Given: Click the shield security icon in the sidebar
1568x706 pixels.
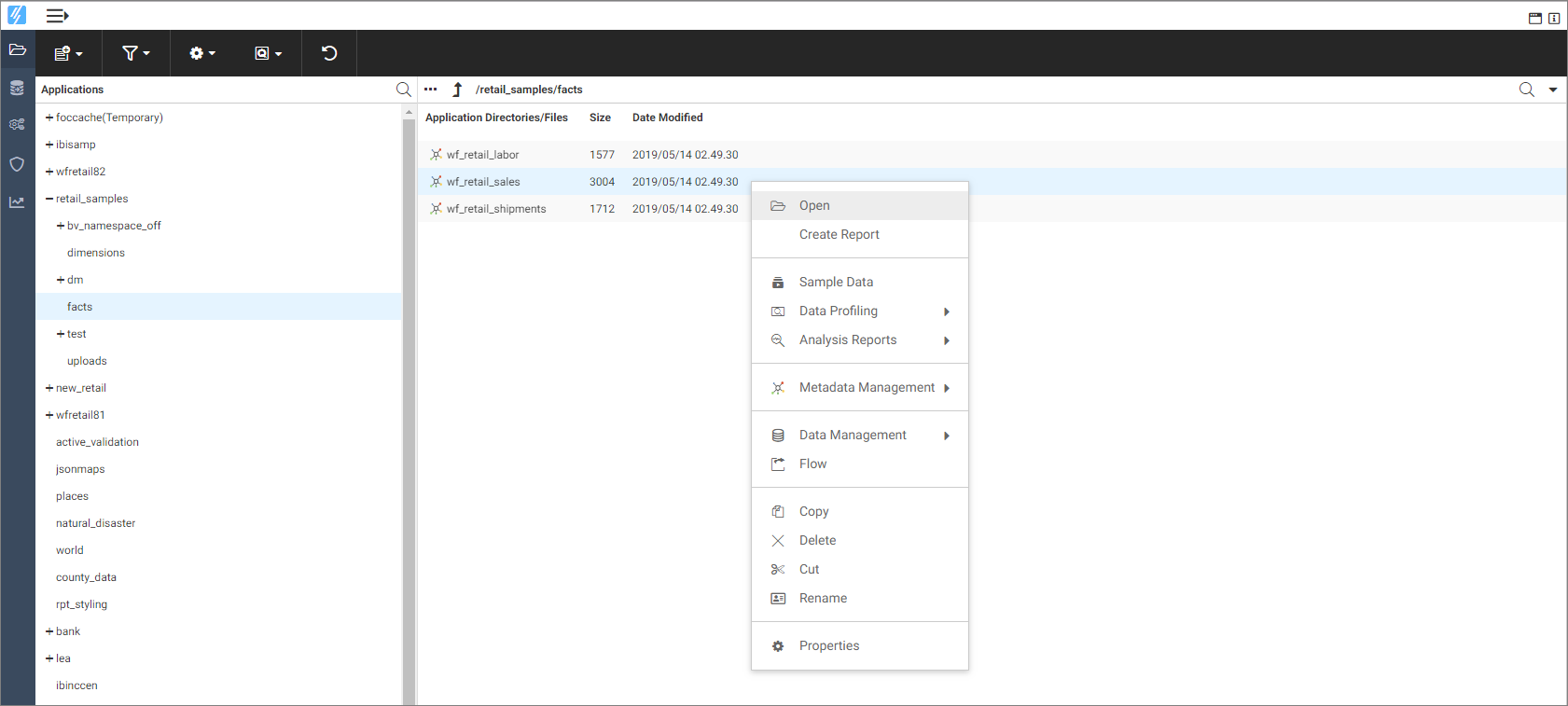Looking at the screenshot, I should pyautogui.click(x=17, y=164).
